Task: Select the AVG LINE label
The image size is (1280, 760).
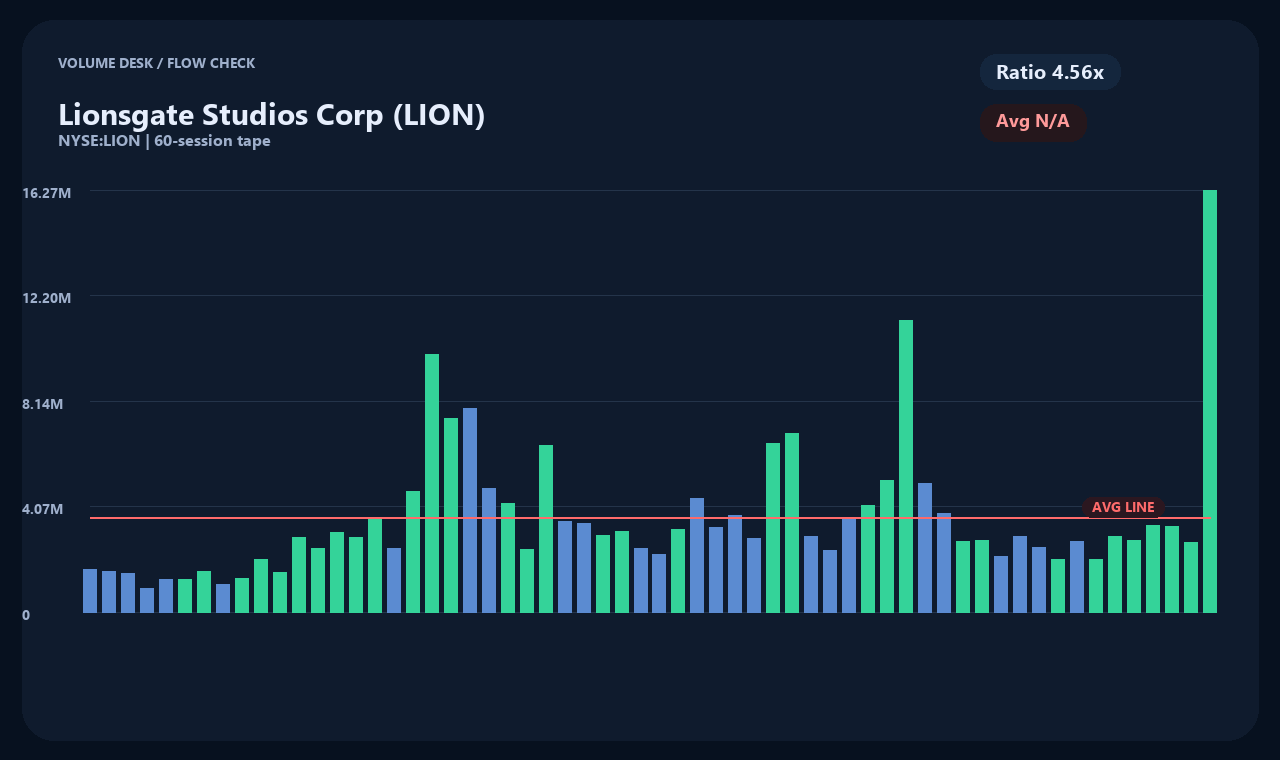Action: coord(1123,507)
